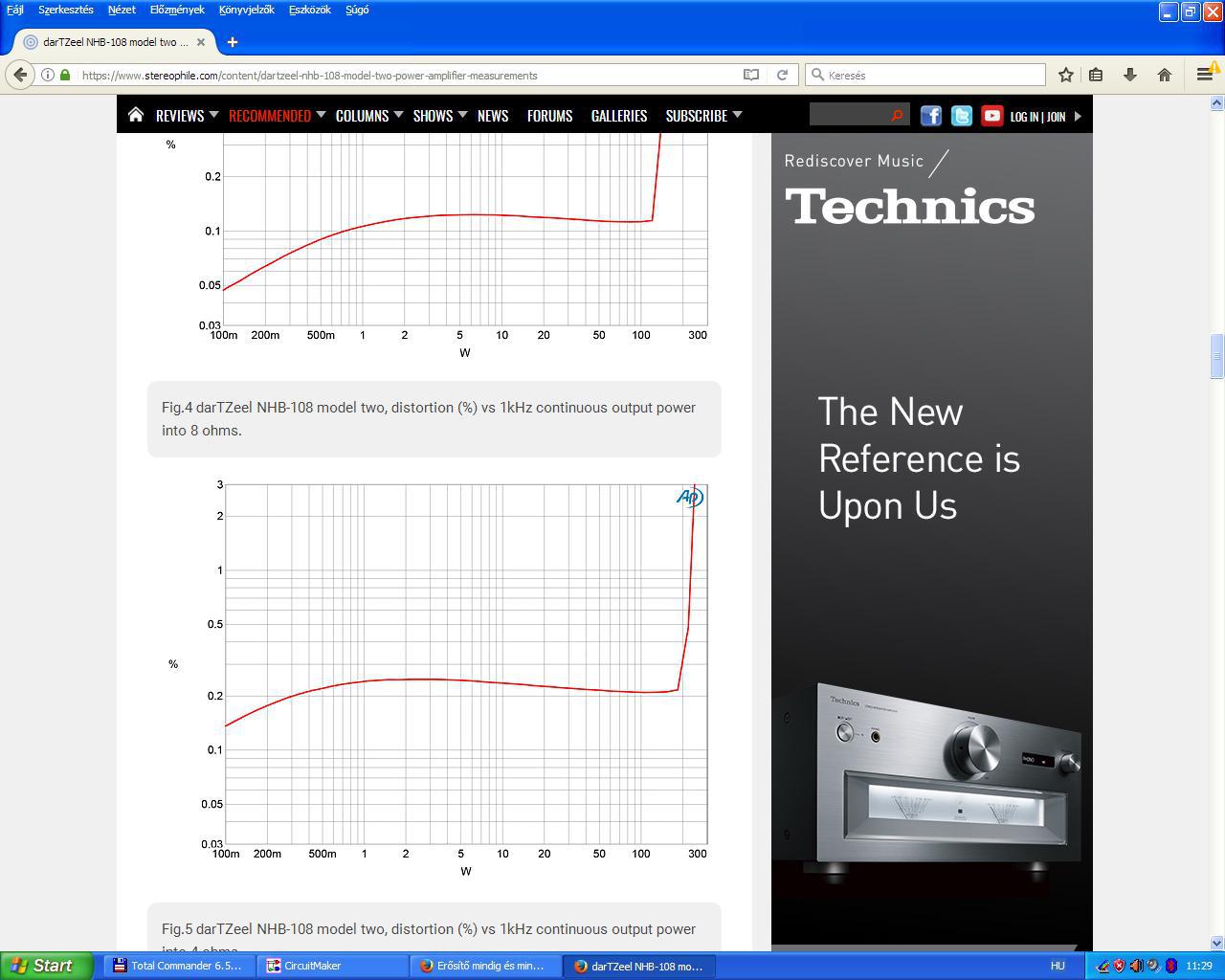Toggle reader view in the address bar

(x=751, y=75)
